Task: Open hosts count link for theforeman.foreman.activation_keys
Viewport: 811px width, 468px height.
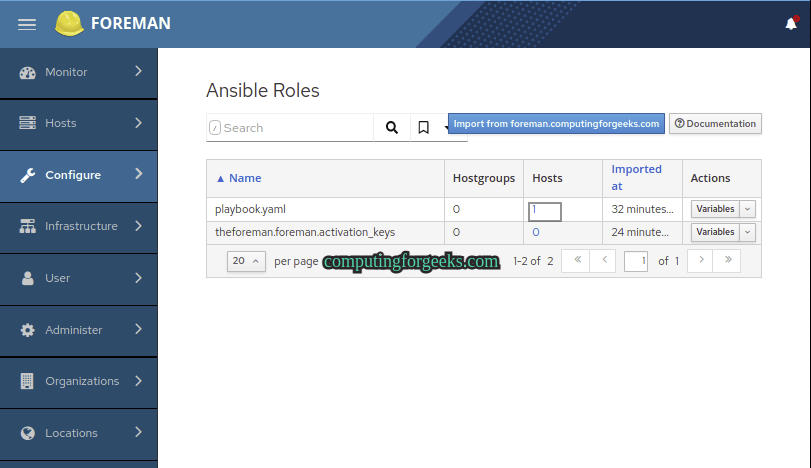Action: tap(536, 232)
